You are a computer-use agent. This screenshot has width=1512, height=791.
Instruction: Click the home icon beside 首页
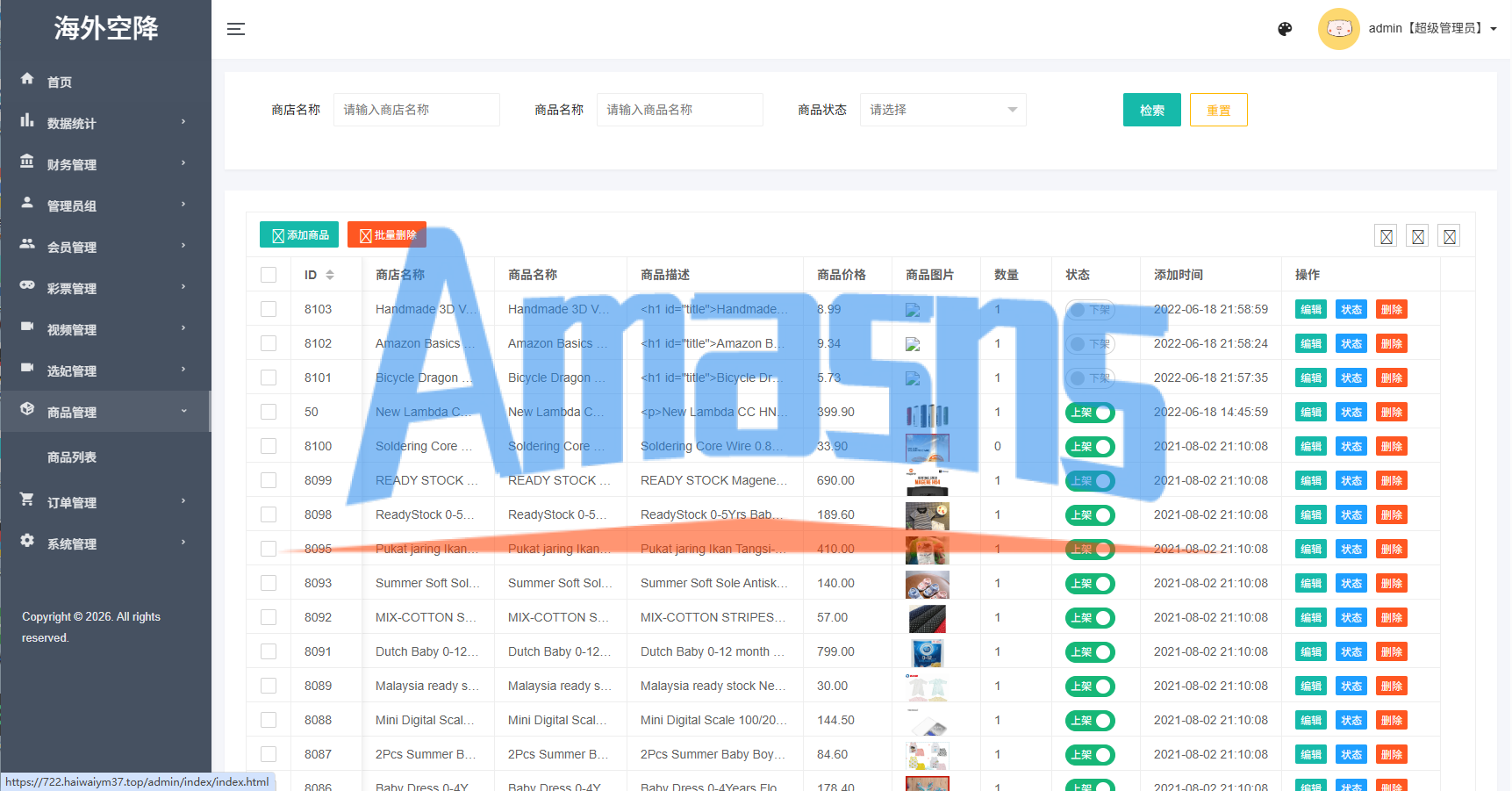click(27, 79)
